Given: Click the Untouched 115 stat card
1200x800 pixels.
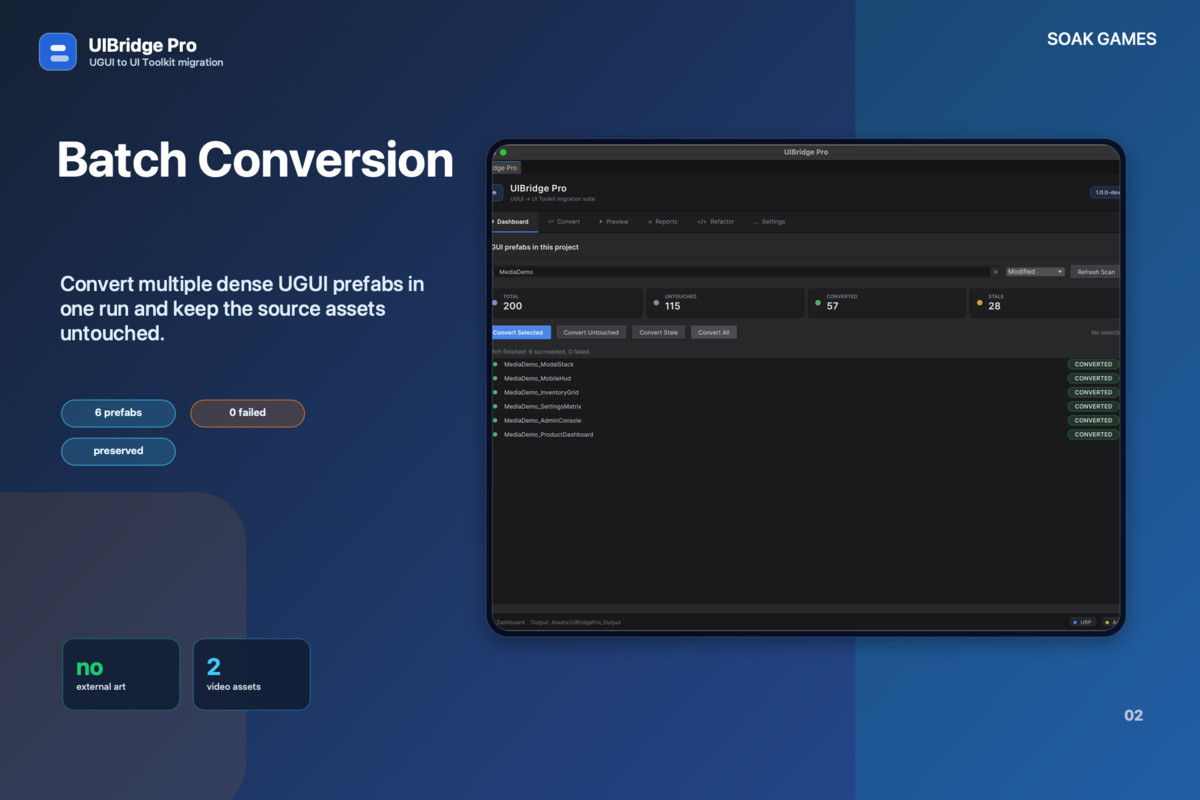Looking at the screenshot, I should pos(725,303).
